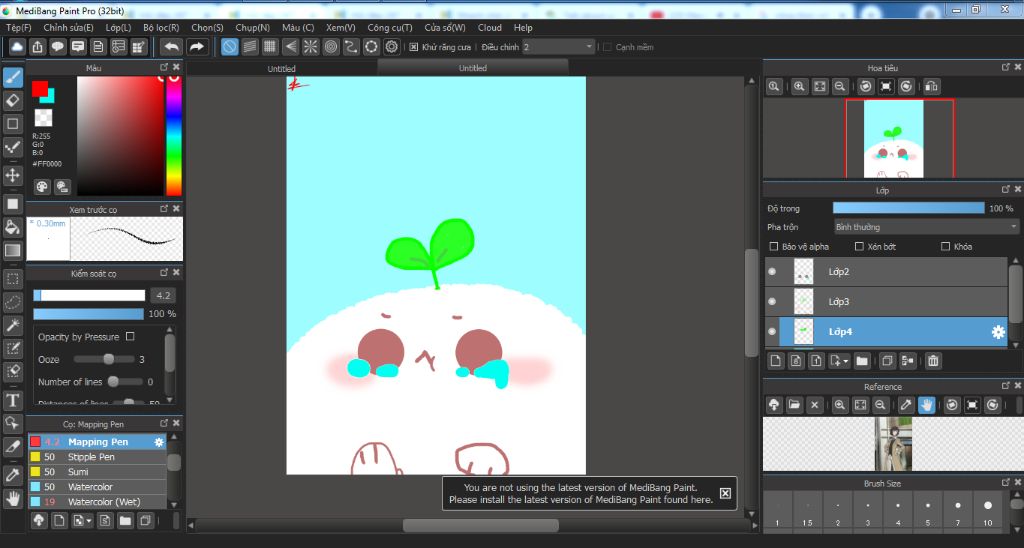The width and height of the screenshot is (1024, 548).
Task: Pick the red foreground color swatch
Action: (x=39, y=88)
